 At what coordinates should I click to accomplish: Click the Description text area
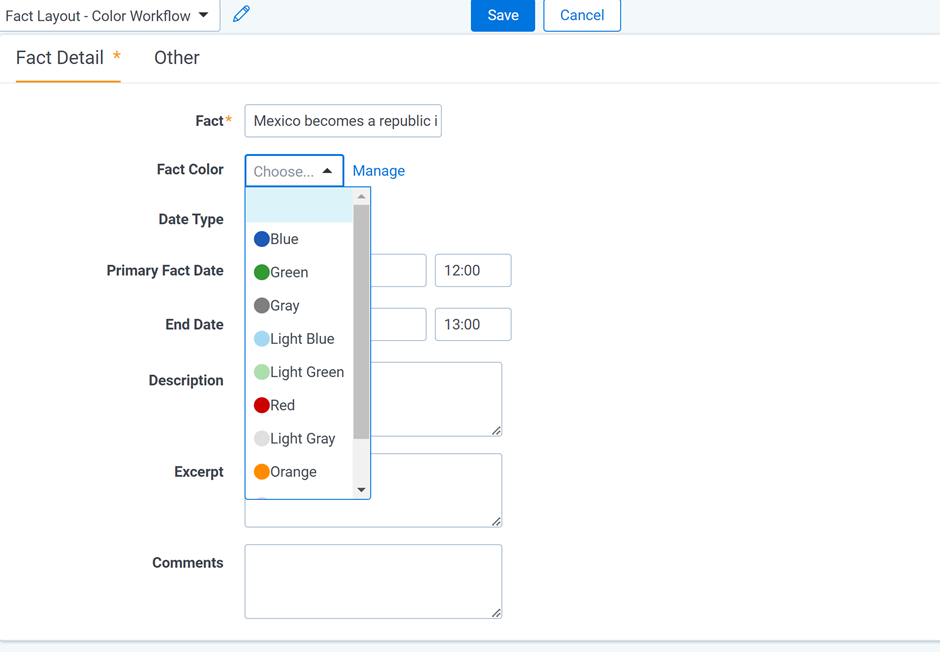(x=436, y=399)
